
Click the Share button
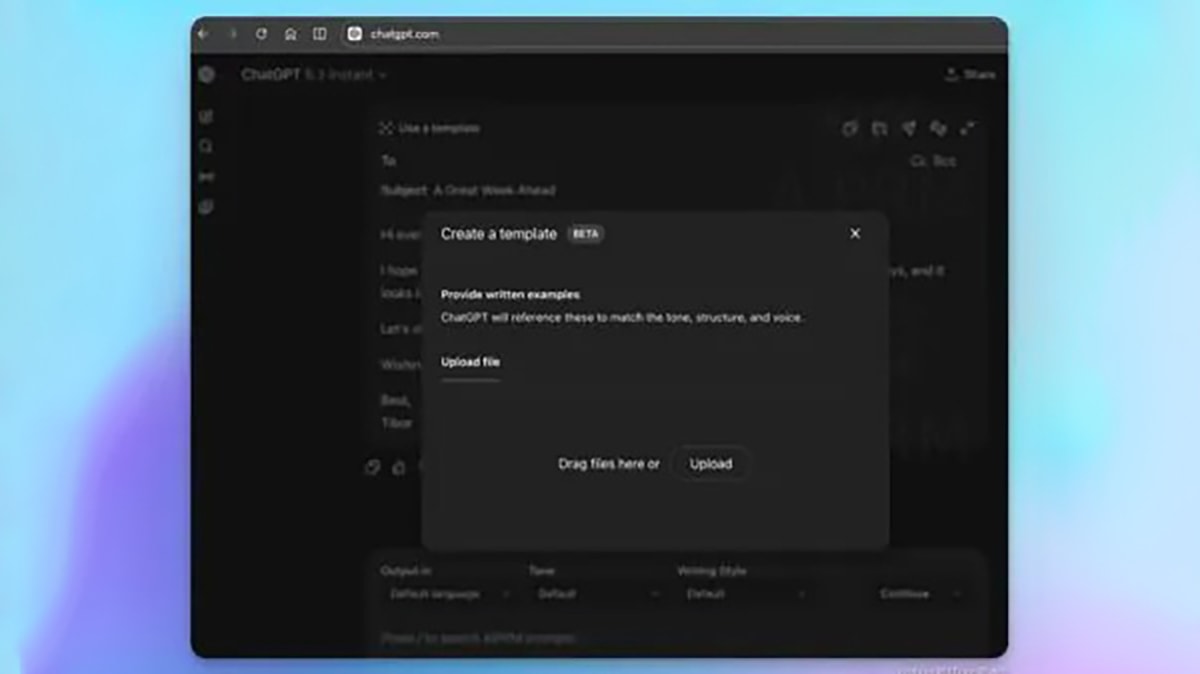[969, 75]
